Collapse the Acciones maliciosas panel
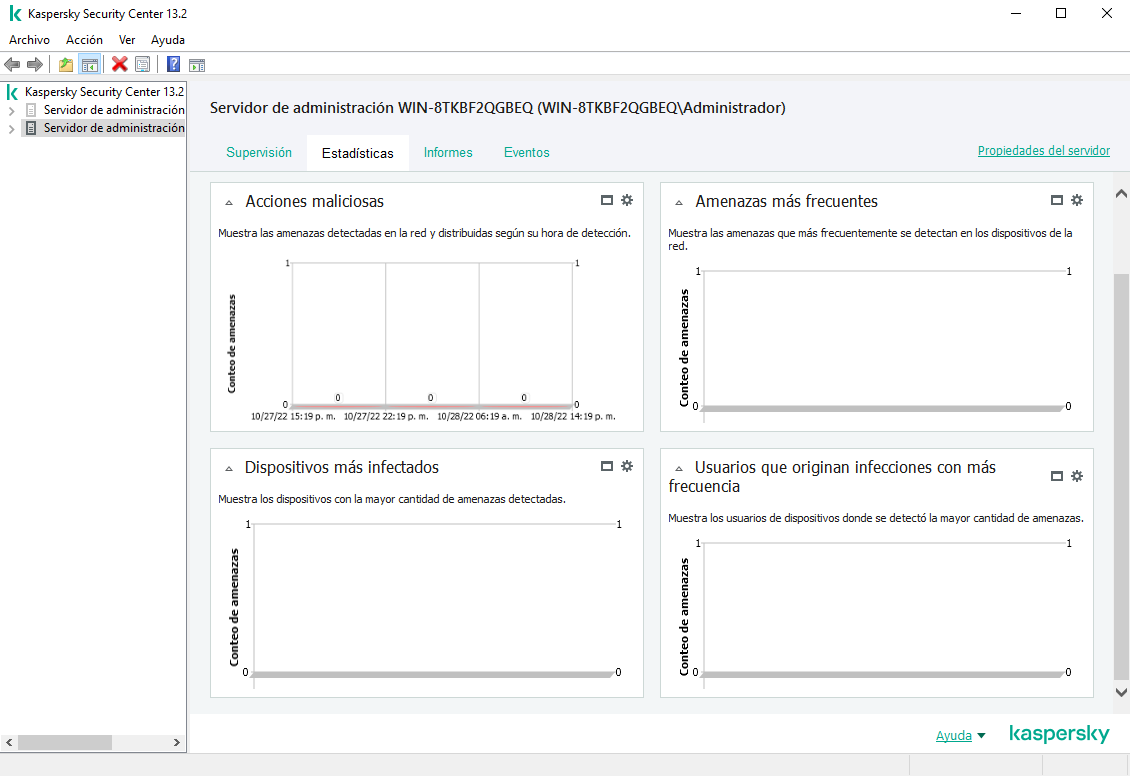 click(229, 203)
